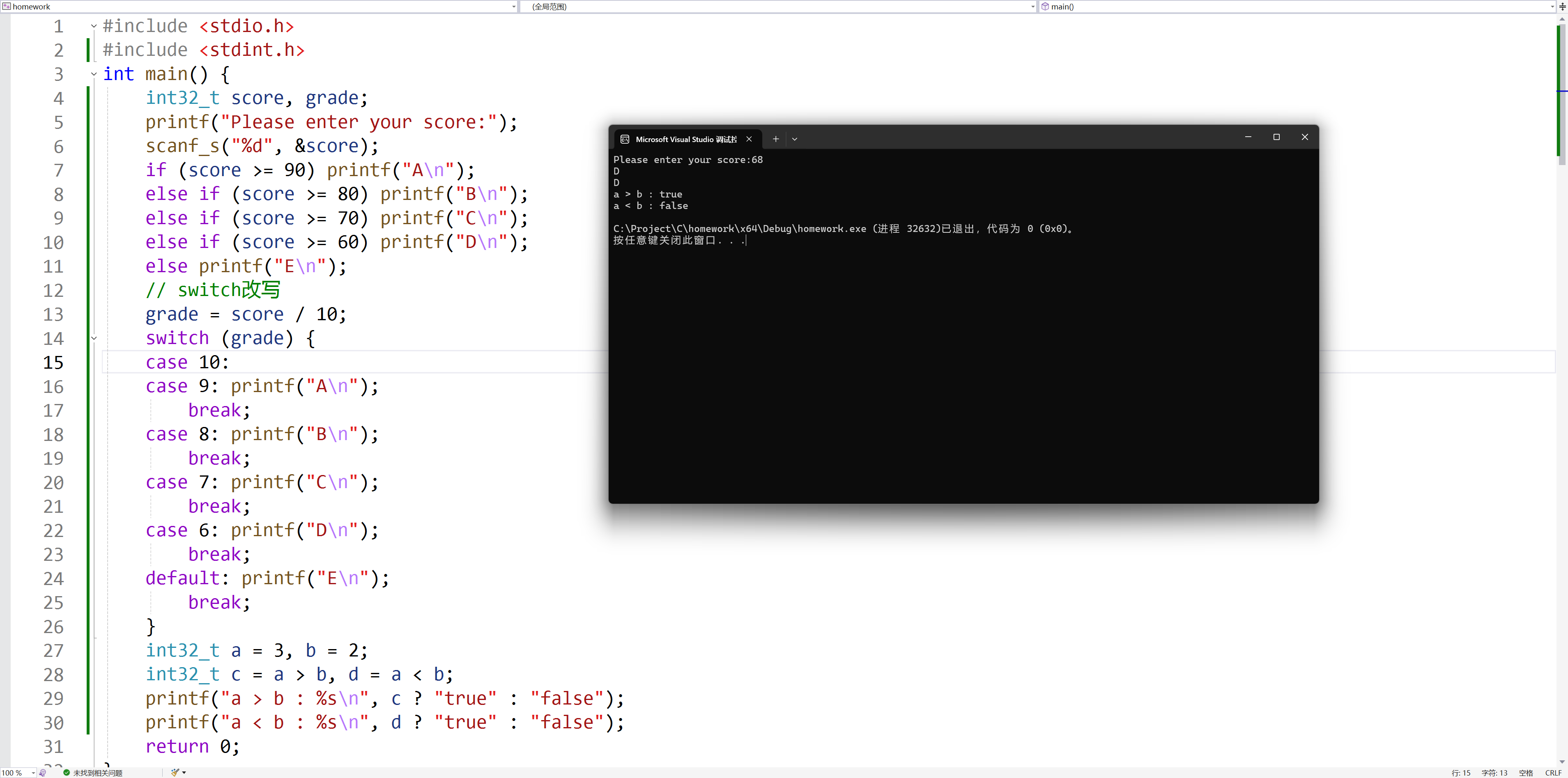Viewport: 1568px width, 778px height.
Task: Maximize the debug console window
Action: pyautogui.click(x=1276, y=138)
